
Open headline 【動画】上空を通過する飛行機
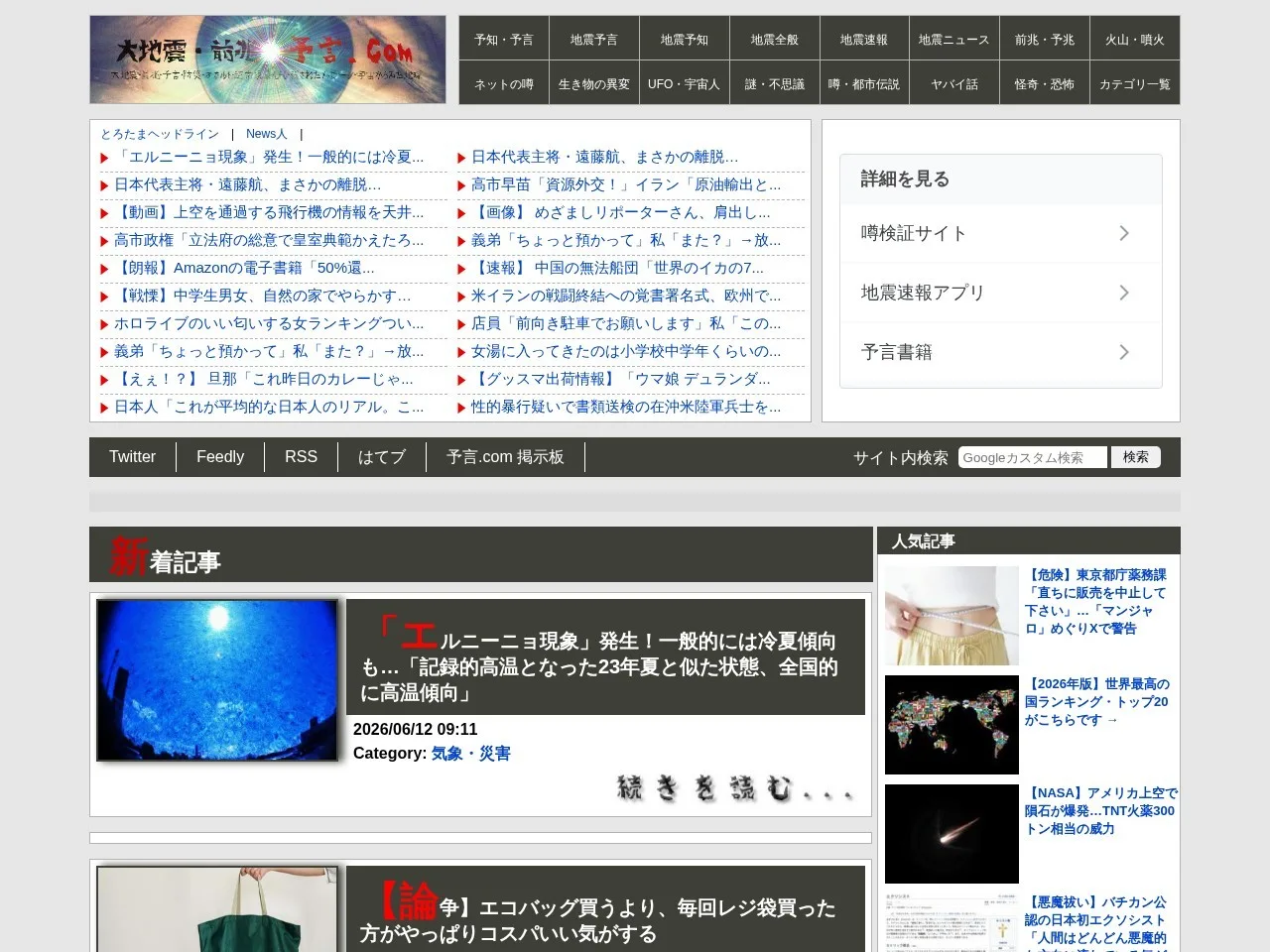[269, 212]
